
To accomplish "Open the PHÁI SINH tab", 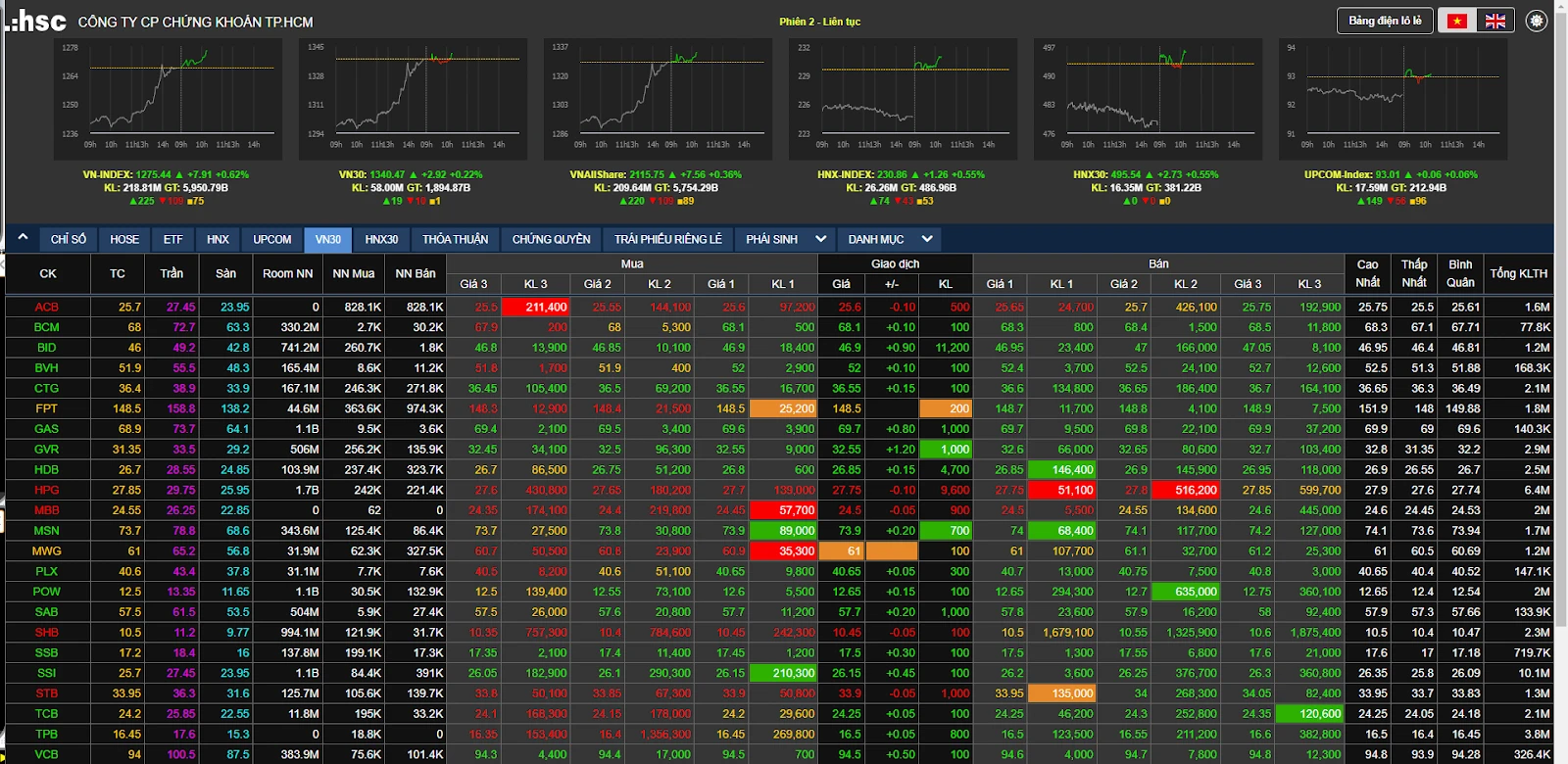I will coord(772,239).
